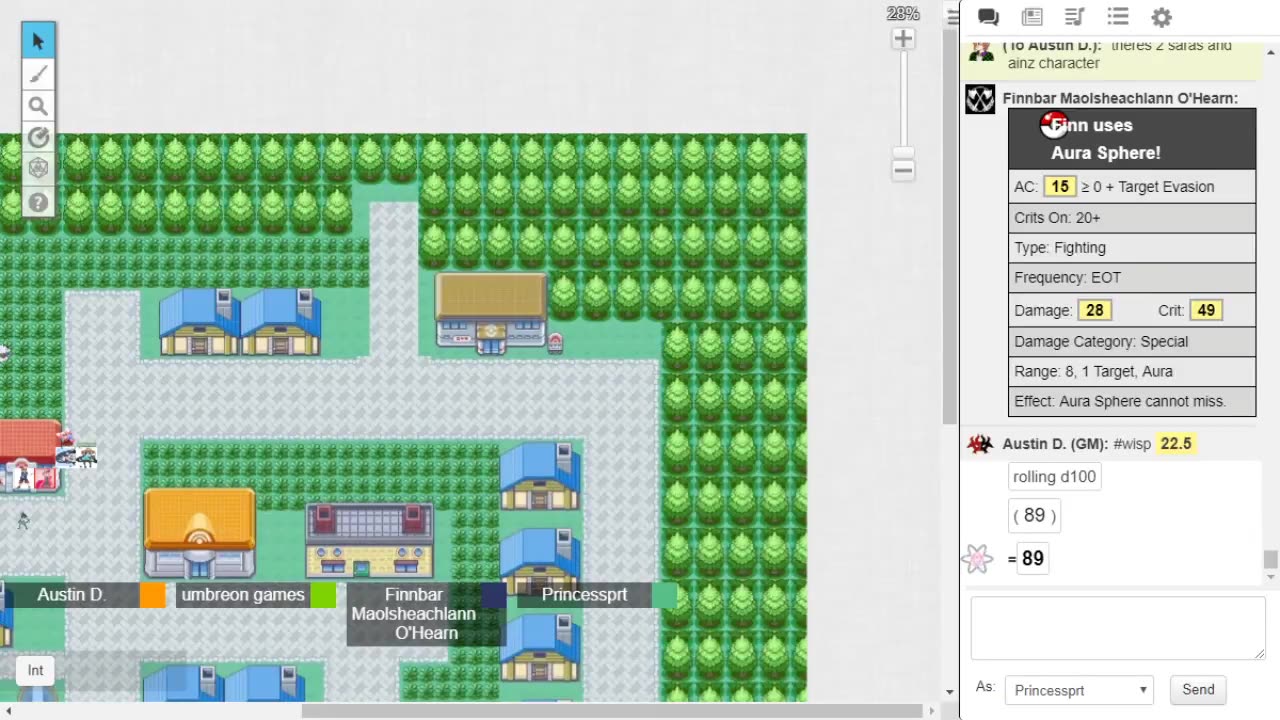Click the 'Frequency: EOT' row
The width and height of the screenshot is (1280, 720).
[1132, 278]
